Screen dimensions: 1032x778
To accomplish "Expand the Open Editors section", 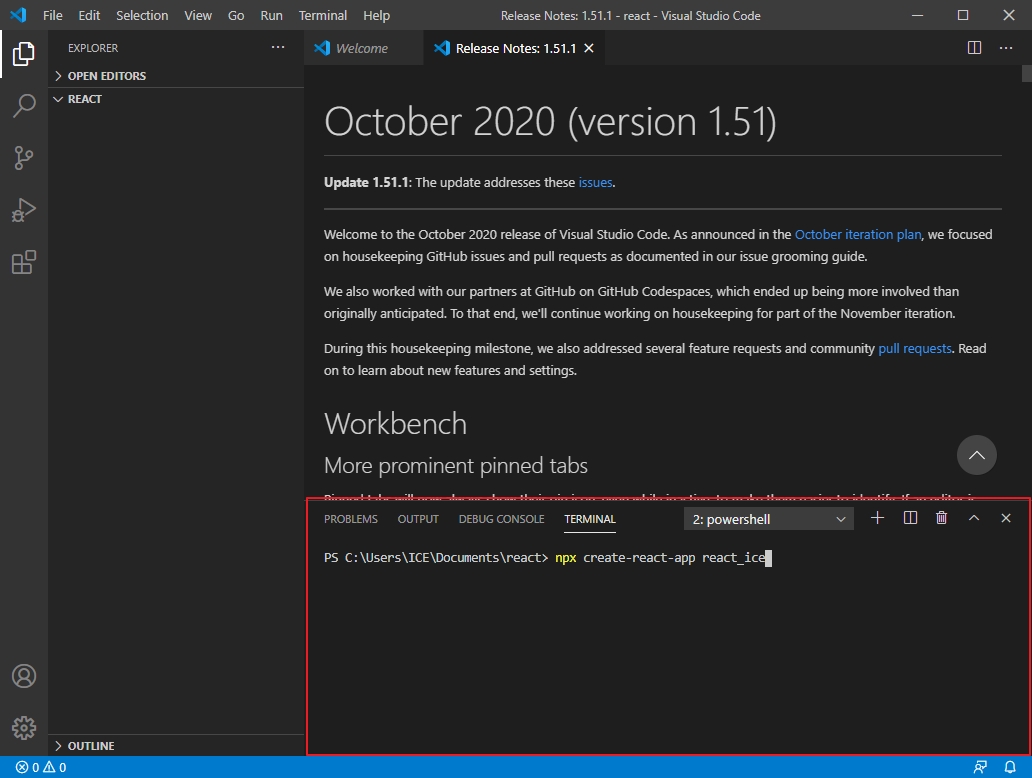I will [176, 76].
